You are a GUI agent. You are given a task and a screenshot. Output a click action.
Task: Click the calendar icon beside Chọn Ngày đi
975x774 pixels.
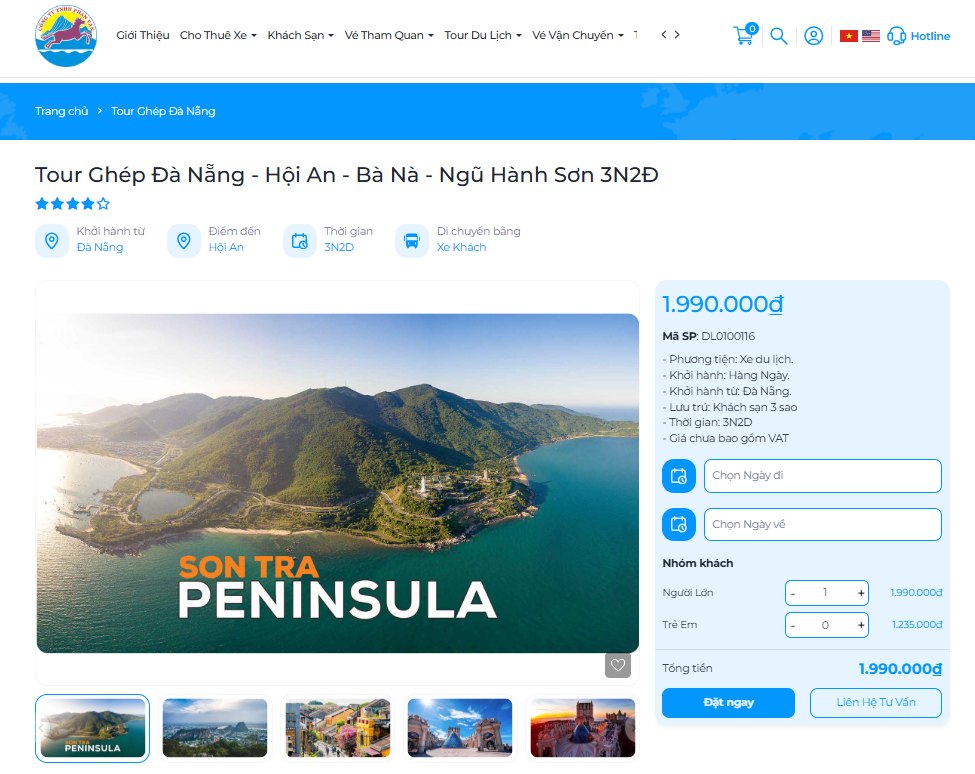[x=679, y=476]
